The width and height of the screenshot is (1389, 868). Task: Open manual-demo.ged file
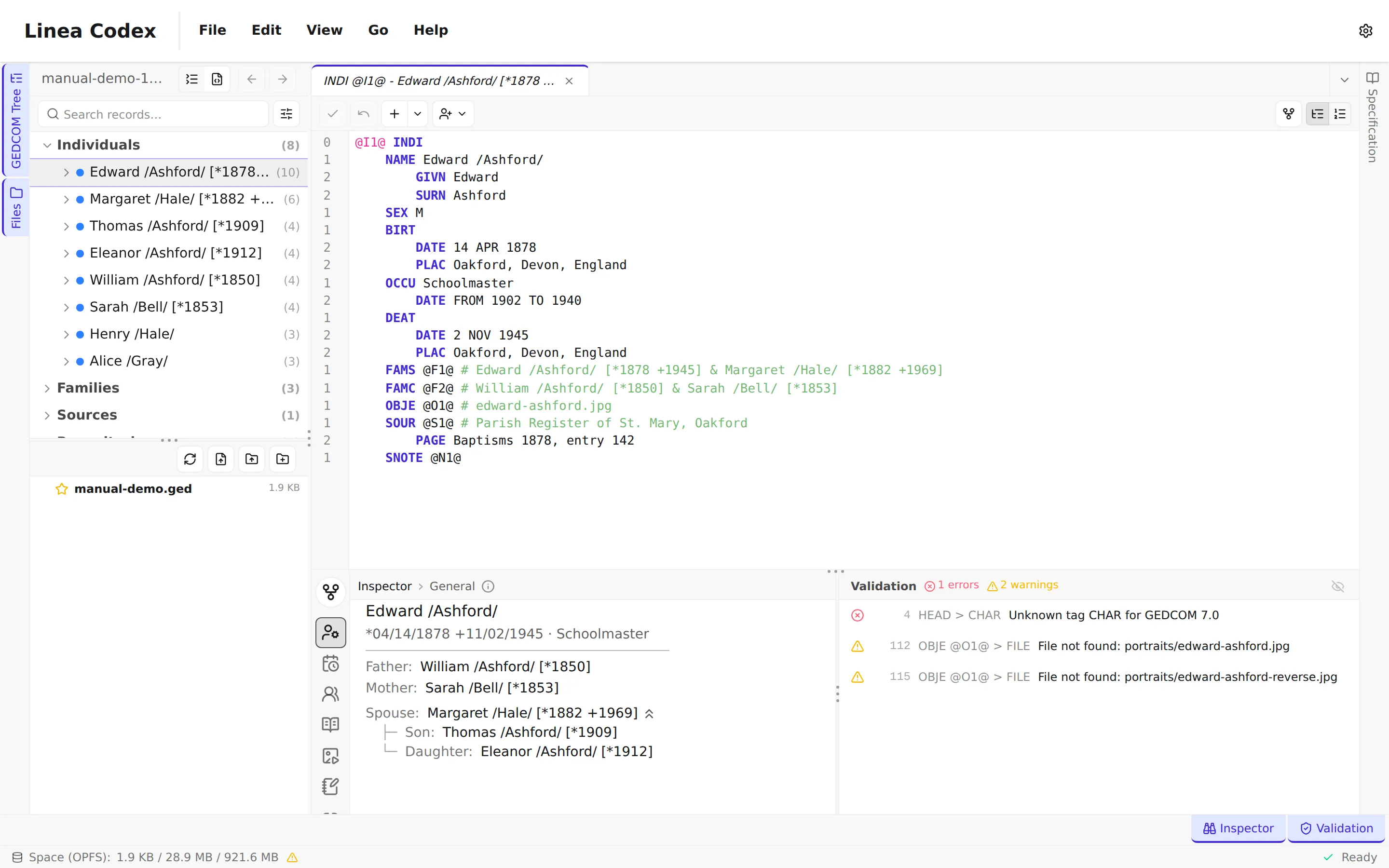pos(133,488)
